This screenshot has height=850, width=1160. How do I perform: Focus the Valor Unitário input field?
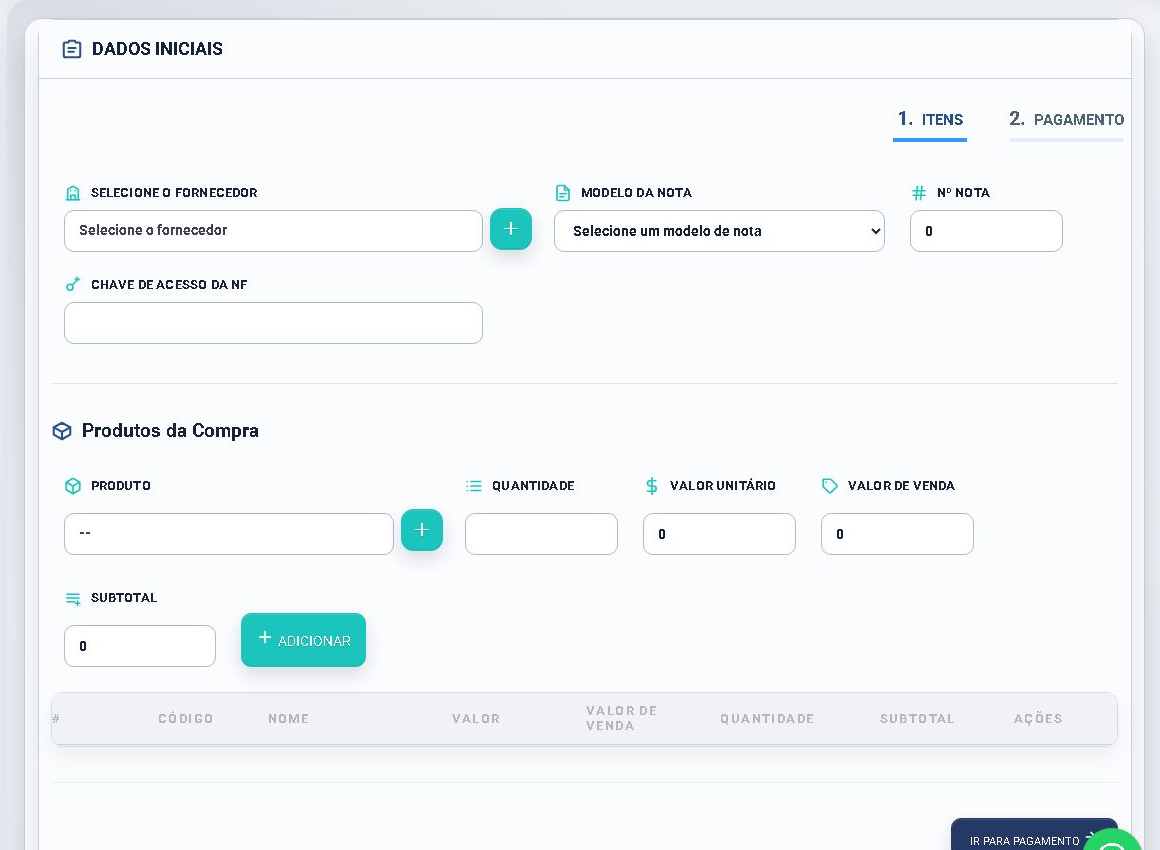[x=719, y=533]
